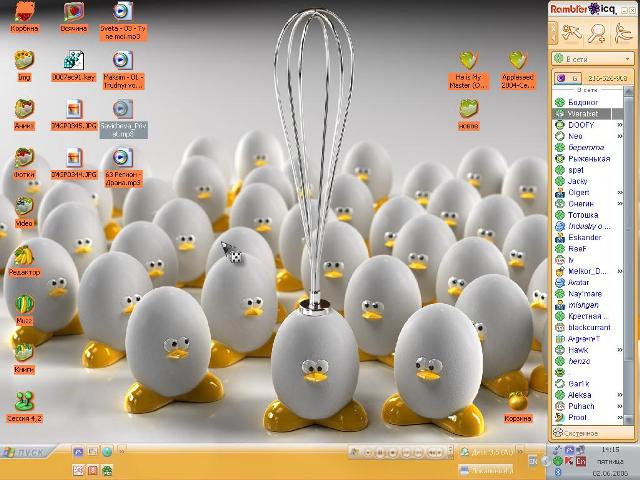Click the taskbar clock showing 14:15
The height and width of the screenshot is (480, 640).
(611, 449)
